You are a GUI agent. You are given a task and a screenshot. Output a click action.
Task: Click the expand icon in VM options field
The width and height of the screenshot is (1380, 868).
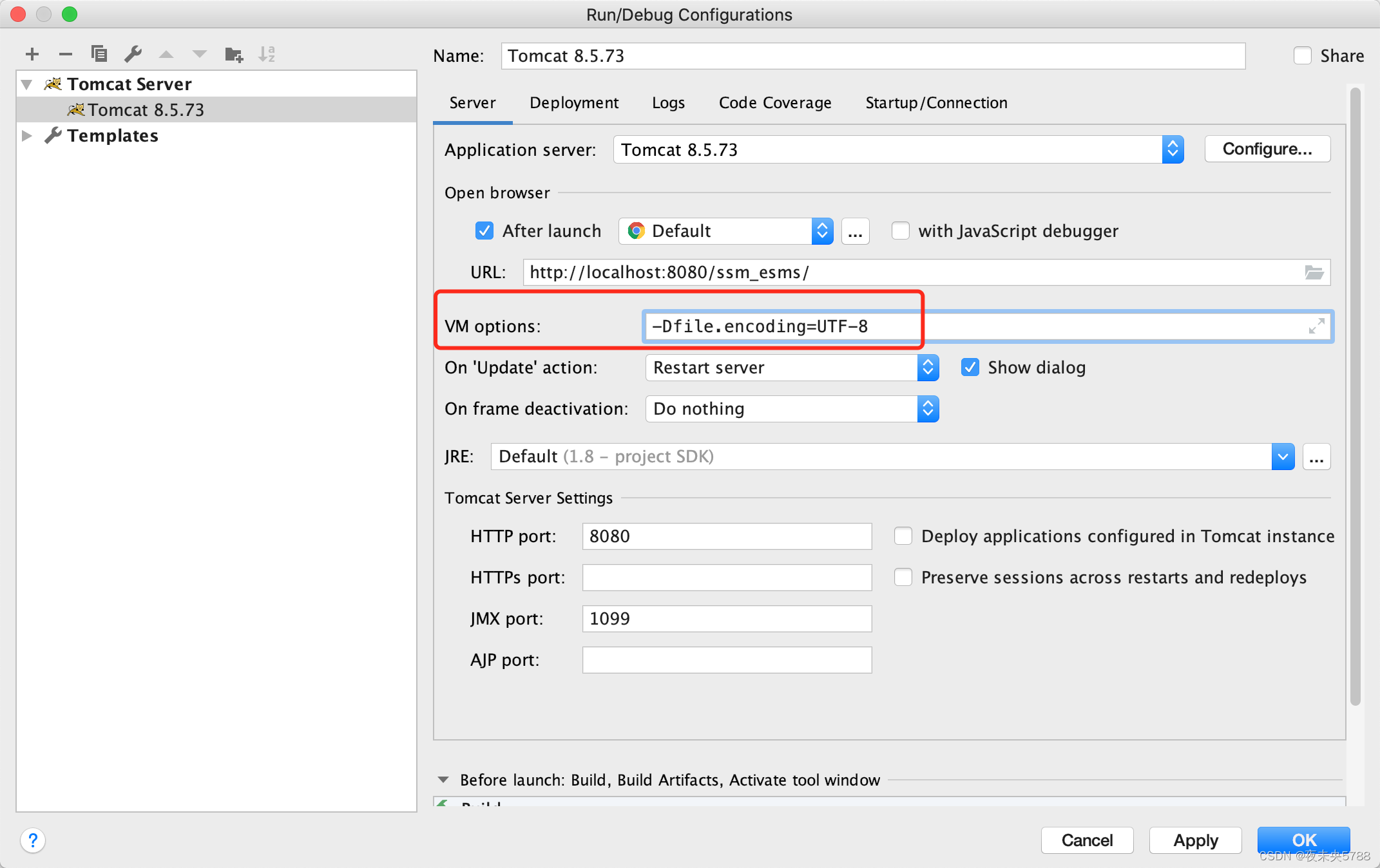(1316, 326)
